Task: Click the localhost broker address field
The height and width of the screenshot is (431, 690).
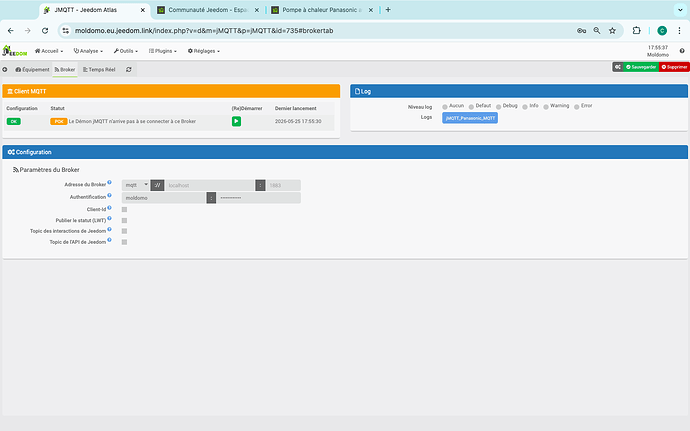Action: coord(210,185)
